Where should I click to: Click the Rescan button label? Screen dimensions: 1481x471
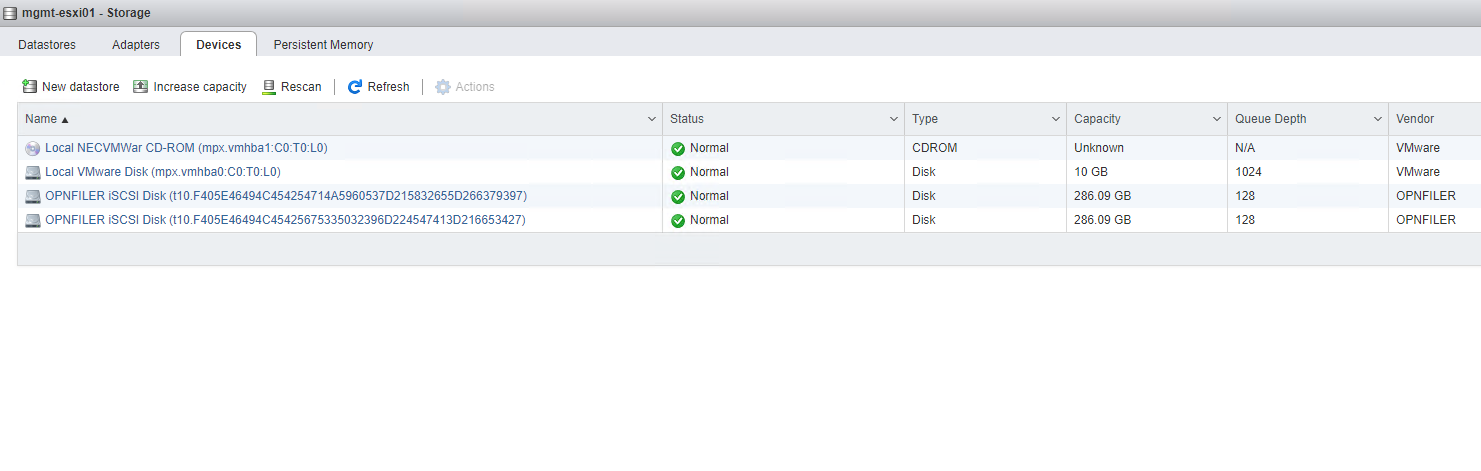tap(301, 87)
